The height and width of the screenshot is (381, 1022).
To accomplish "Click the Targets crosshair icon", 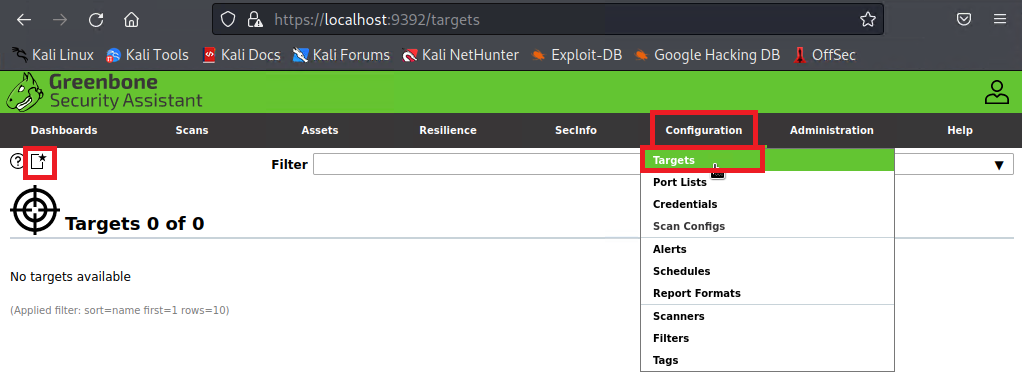I will [x=35, y=210].
